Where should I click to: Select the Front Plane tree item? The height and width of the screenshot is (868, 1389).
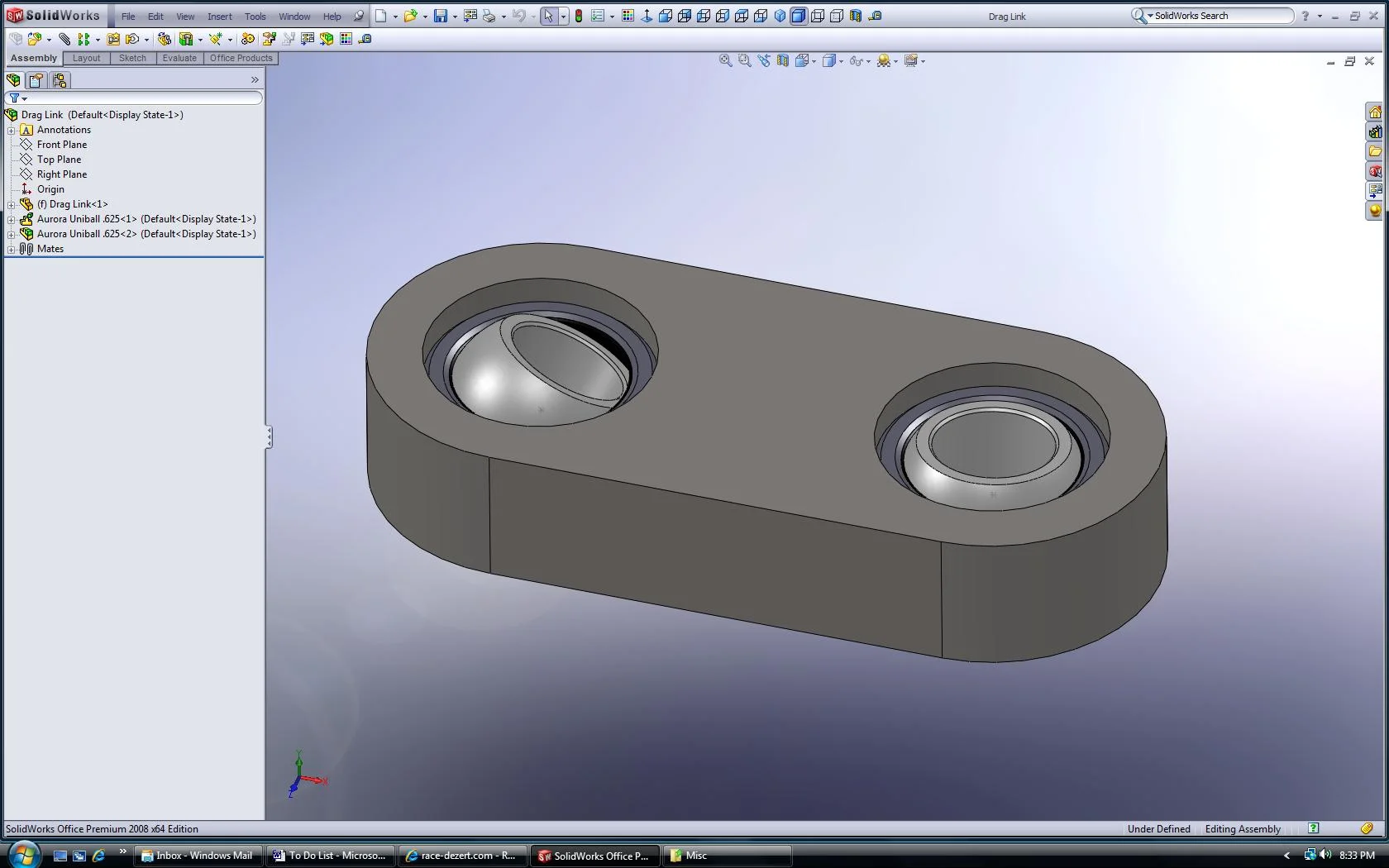pyautogui.click(x=62, y=145)
